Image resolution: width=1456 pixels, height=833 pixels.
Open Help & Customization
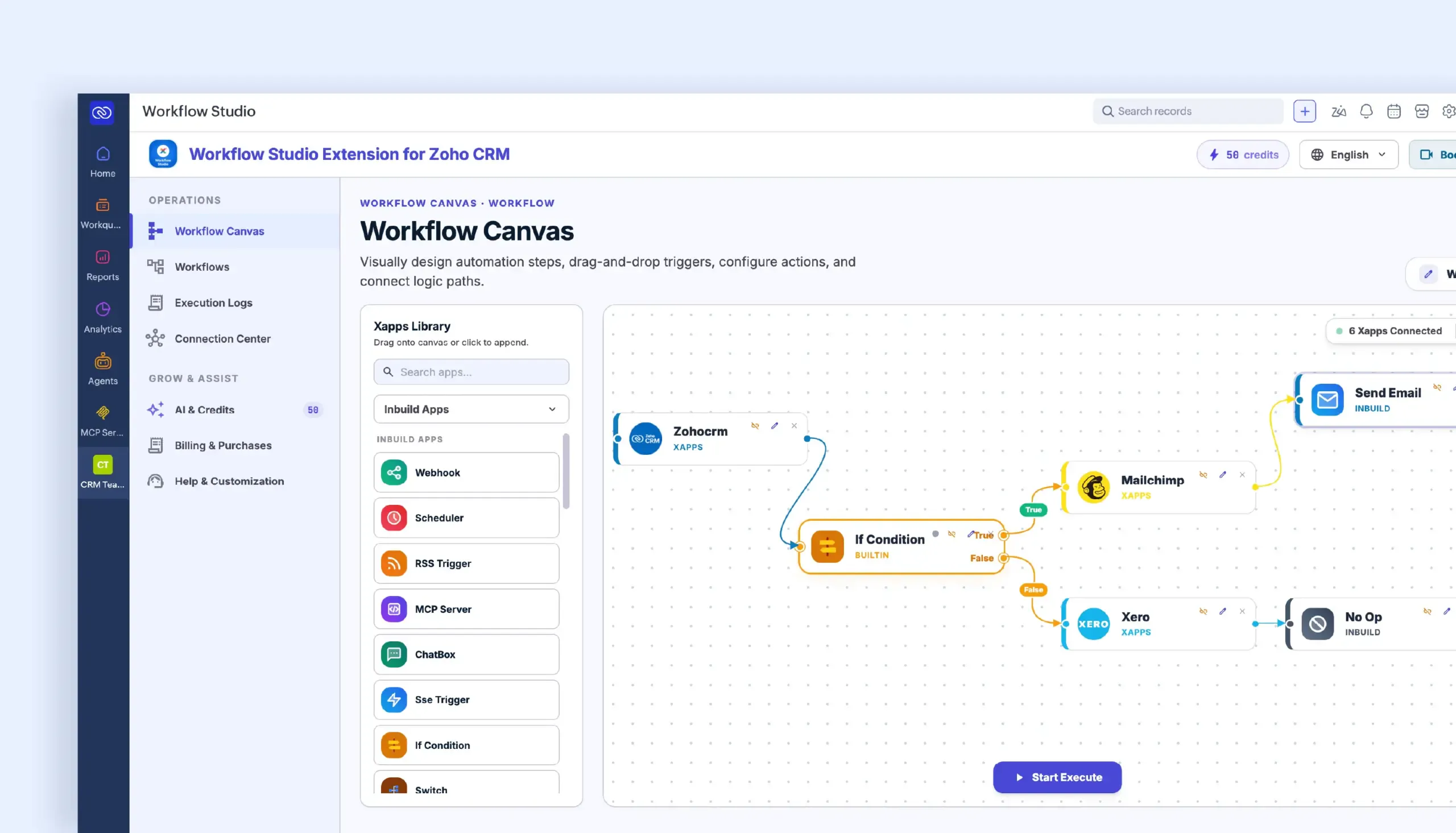[235, 481]
